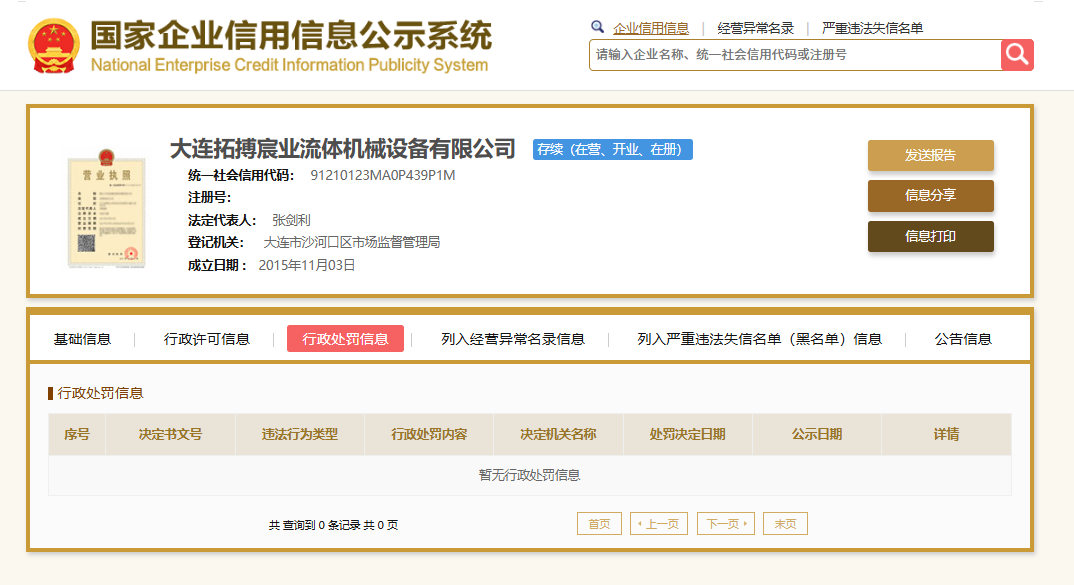Open the 列入严重违法失信名单（黑名单）信息 tab
Viewport: 1074px width, 585px height.
(760, 339)
